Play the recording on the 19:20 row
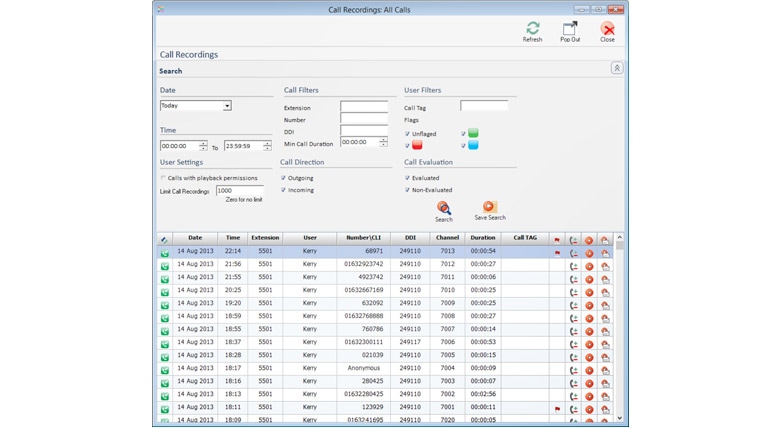This screenshot has height=428, width=768. pos(589,306)
